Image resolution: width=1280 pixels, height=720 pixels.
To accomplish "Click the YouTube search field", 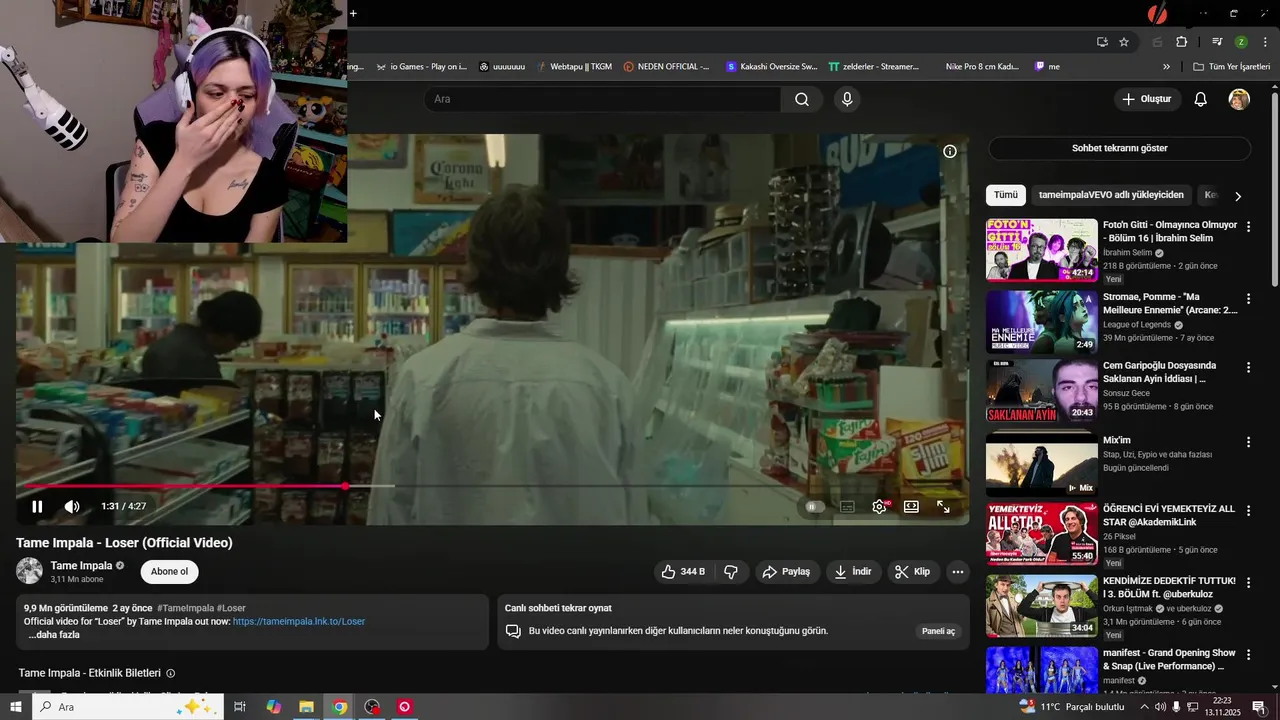I will tap(602, 99).
